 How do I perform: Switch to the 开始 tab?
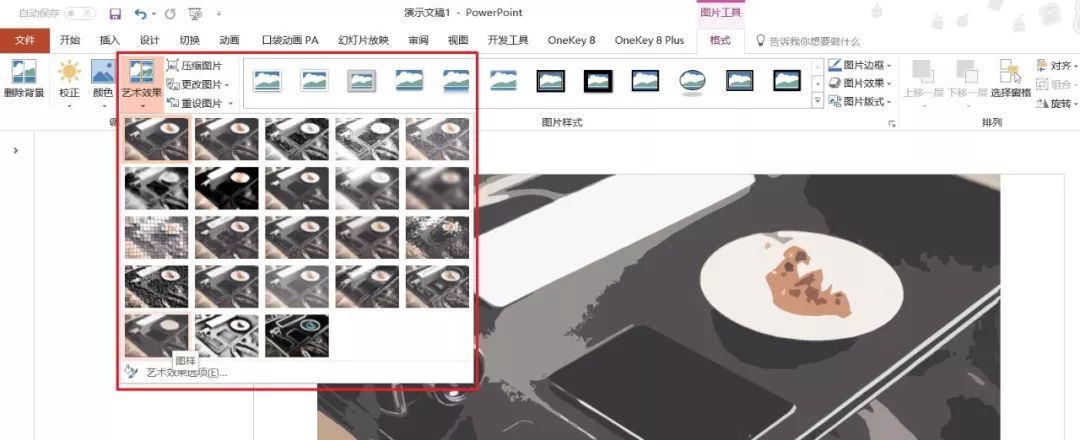70,41
